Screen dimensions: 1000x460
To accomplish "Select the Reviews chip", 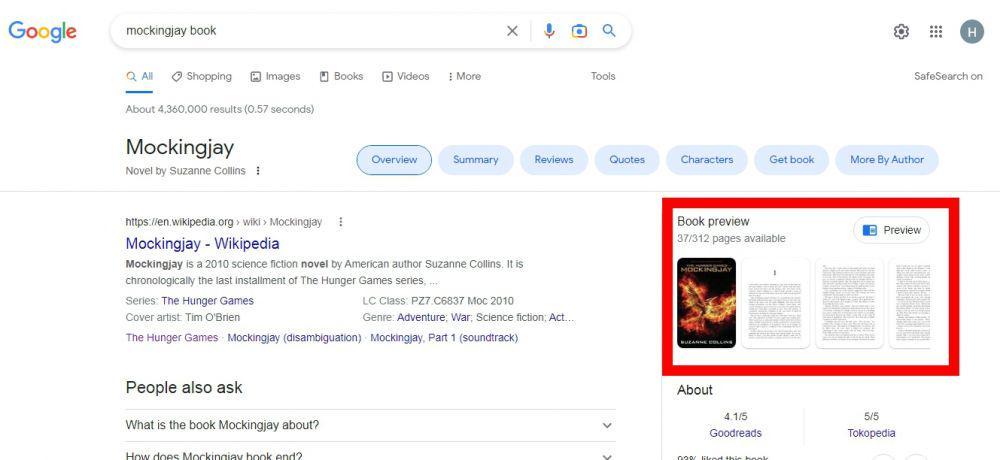I will tap(554, 160).
